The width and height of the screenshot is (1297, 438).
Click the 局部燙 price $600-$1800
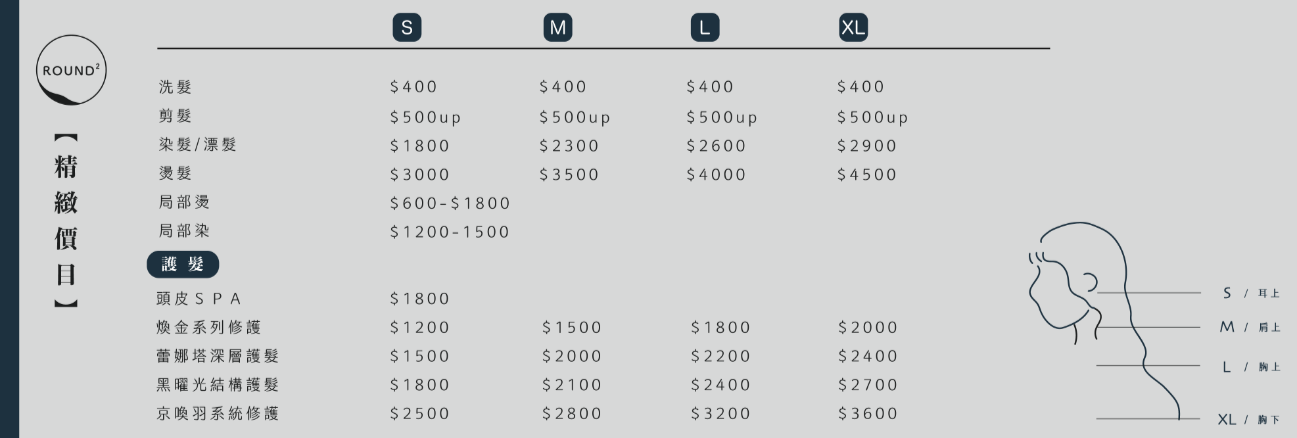pyautogui.click(x=450, y=203)
